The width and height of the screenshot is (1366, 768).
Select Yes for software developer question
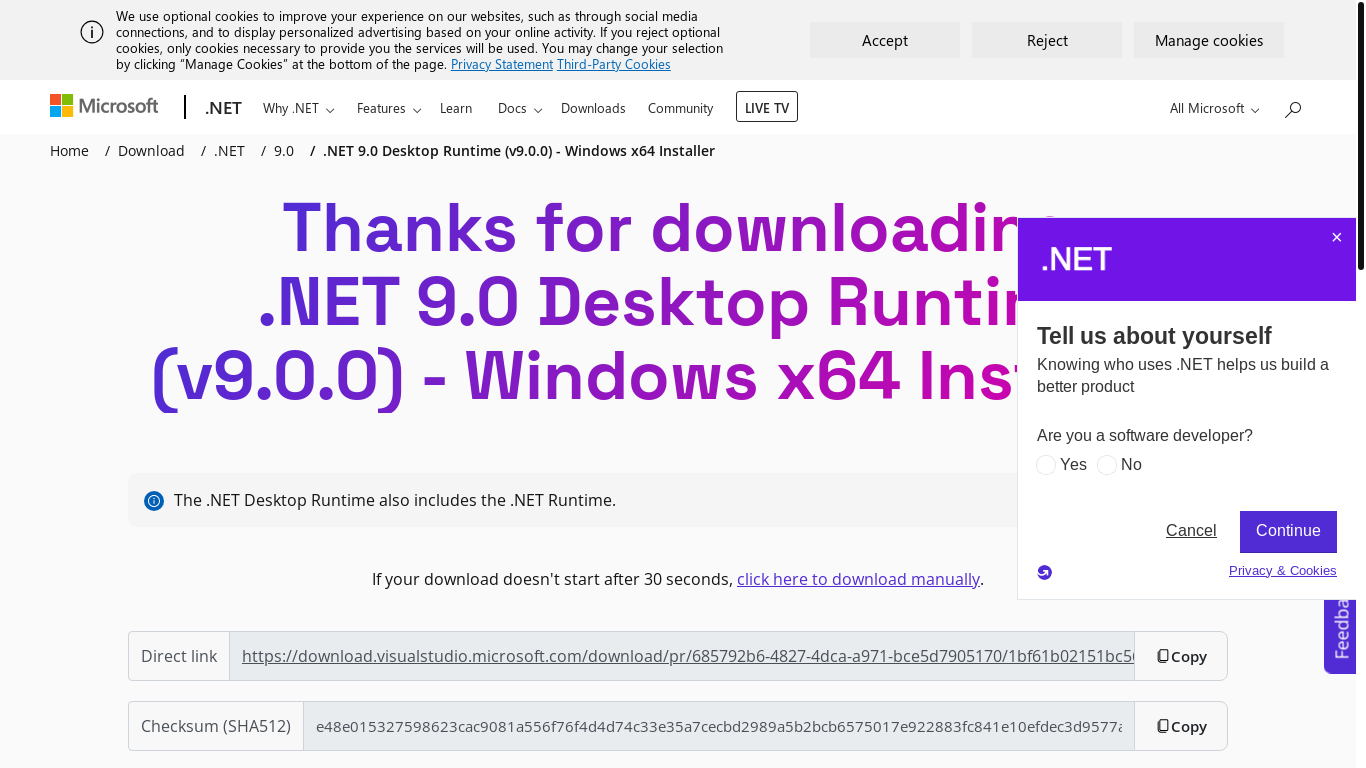coord(1046,465)
